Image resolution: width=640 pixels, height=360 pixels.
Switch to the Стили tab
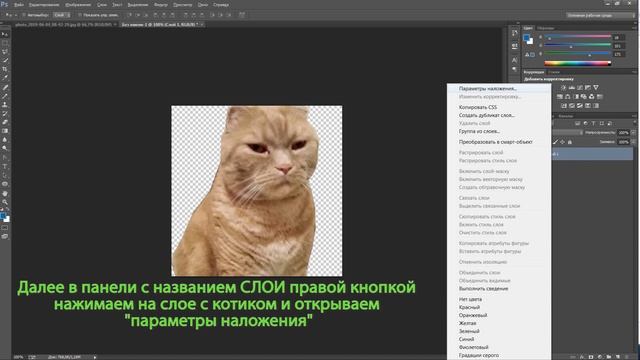pyautogui.click(x=554, y=72)
